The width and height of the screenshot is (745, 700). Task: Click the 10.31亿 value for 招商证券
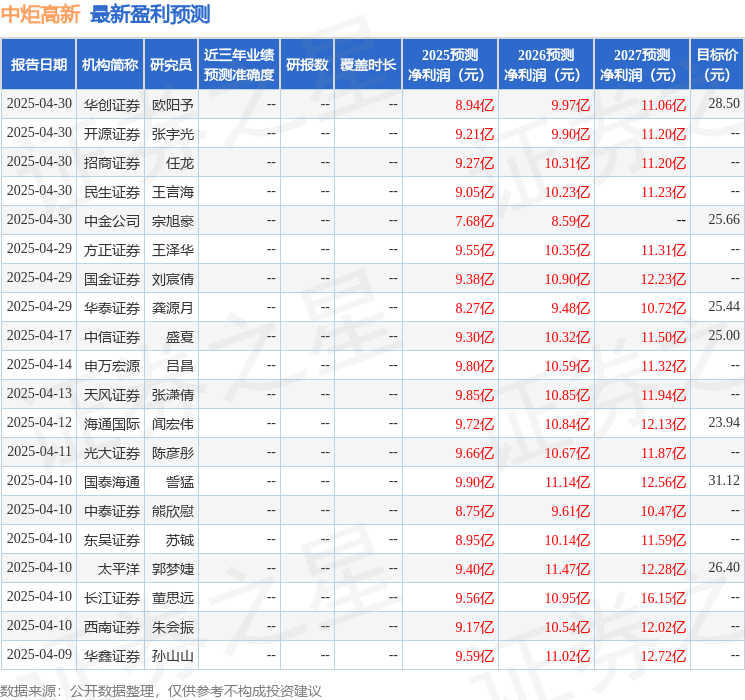point(567,163)
